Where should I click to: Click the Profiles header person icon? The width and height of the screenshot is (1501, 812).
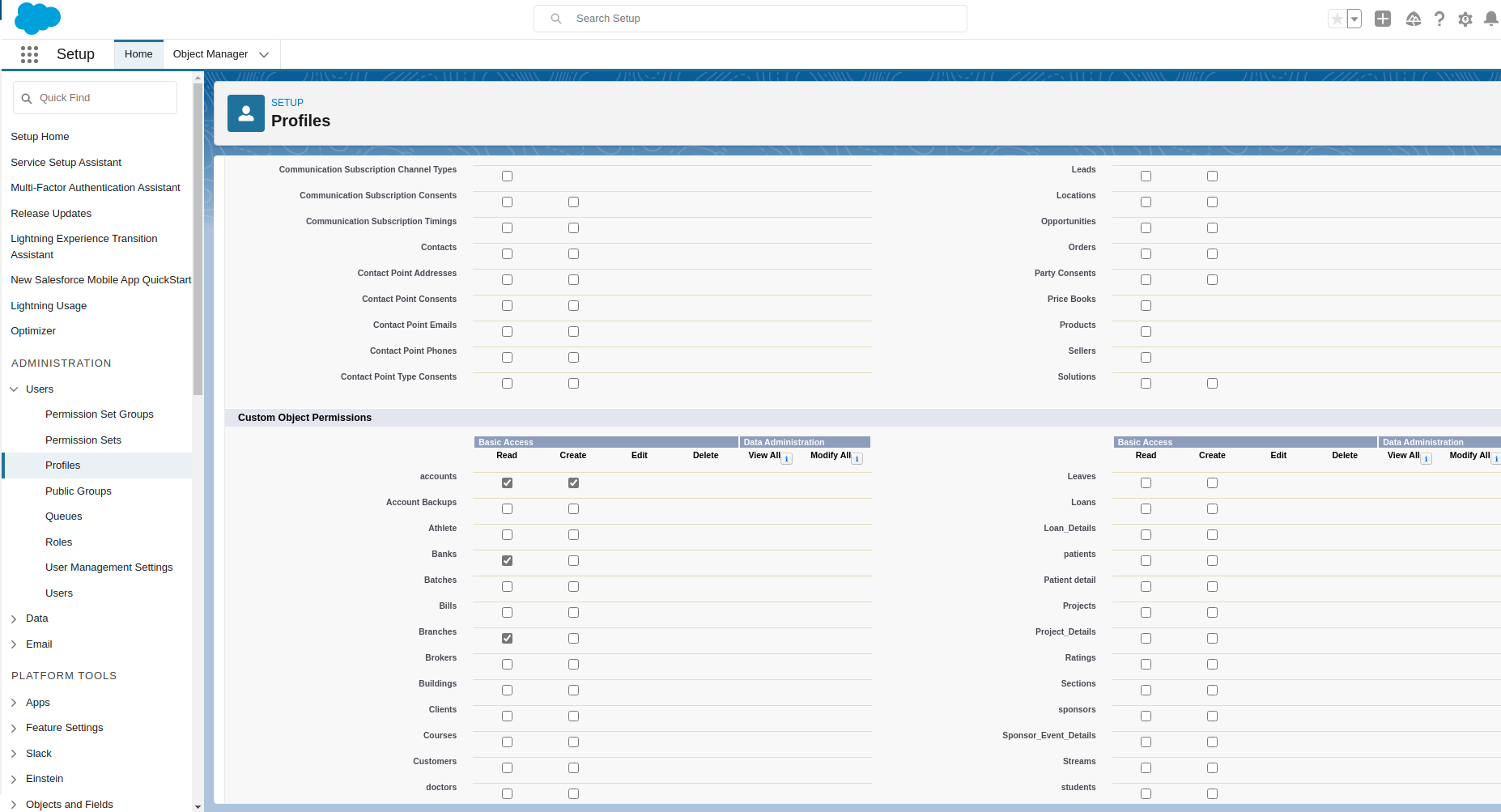coord(246,113)
